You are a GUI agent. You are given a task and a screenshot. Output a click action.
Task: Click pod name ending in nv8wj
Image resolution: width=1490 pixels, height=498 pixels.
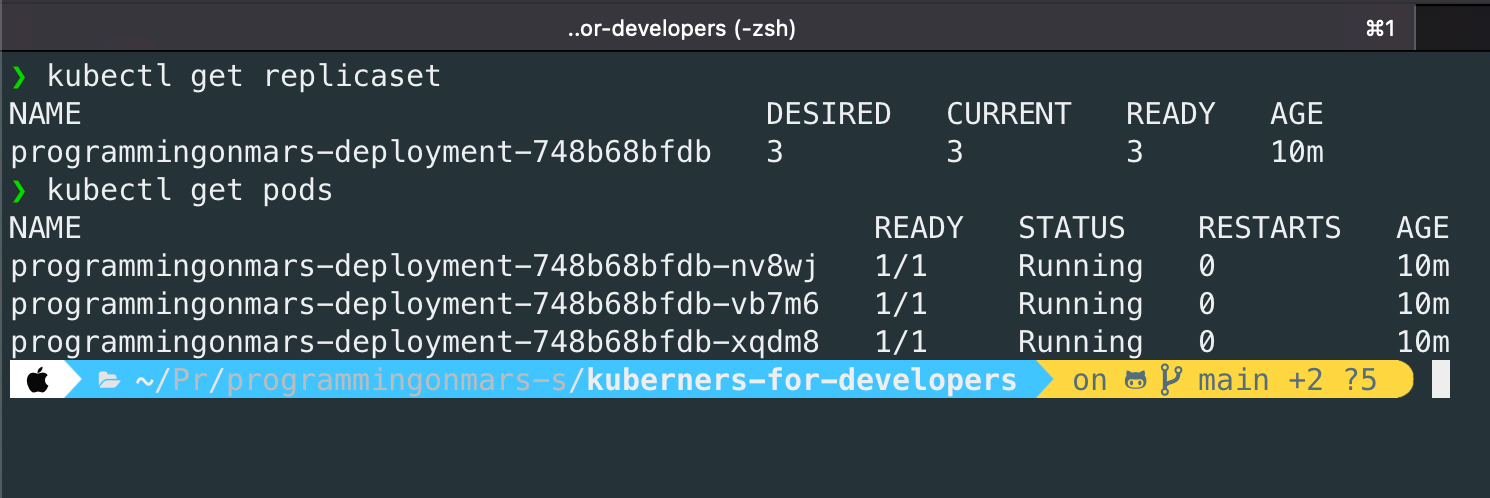point(414,267)
